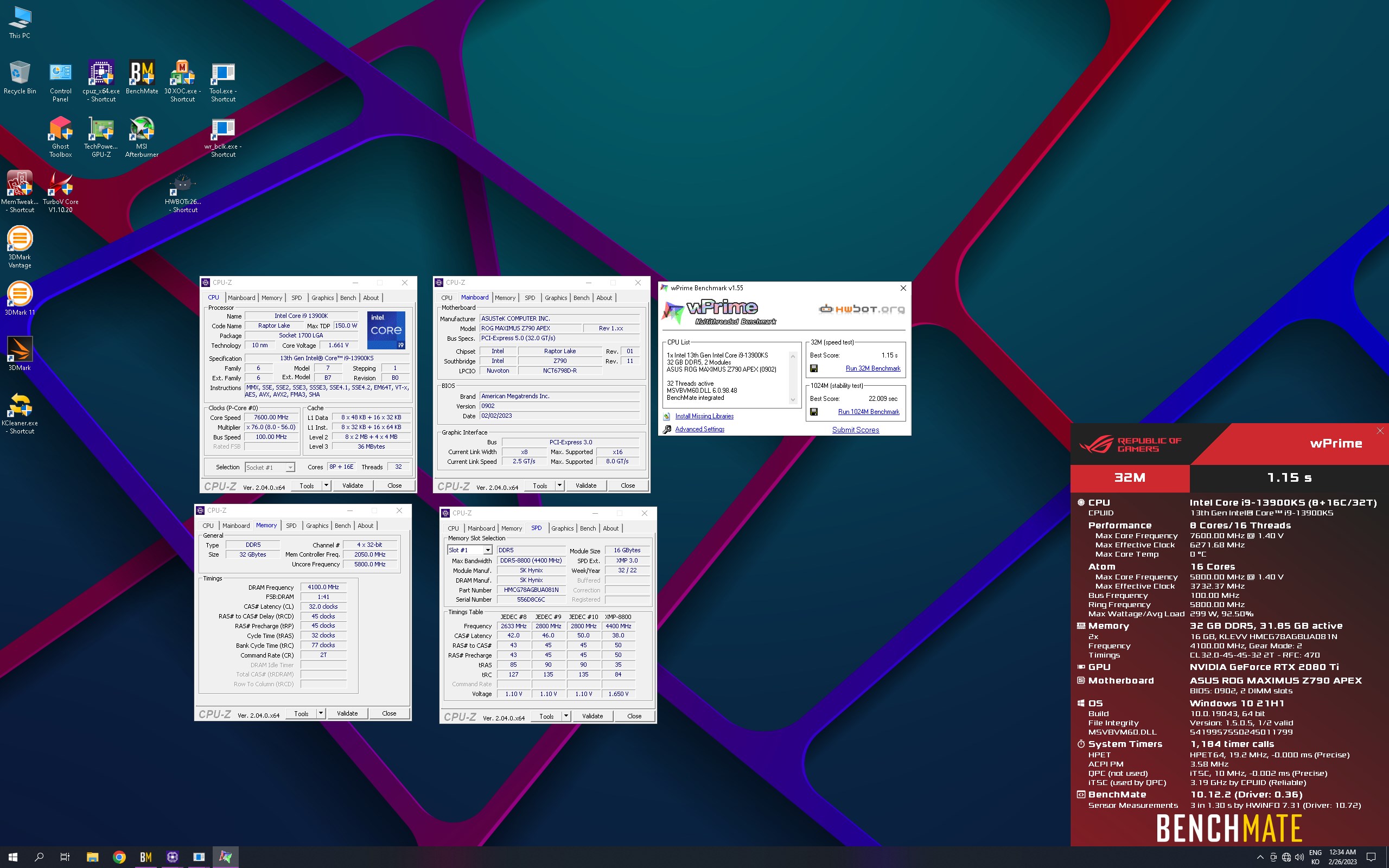Open the Windows Start menu
Screen dimensions: 1389x868
pos(13,857)
